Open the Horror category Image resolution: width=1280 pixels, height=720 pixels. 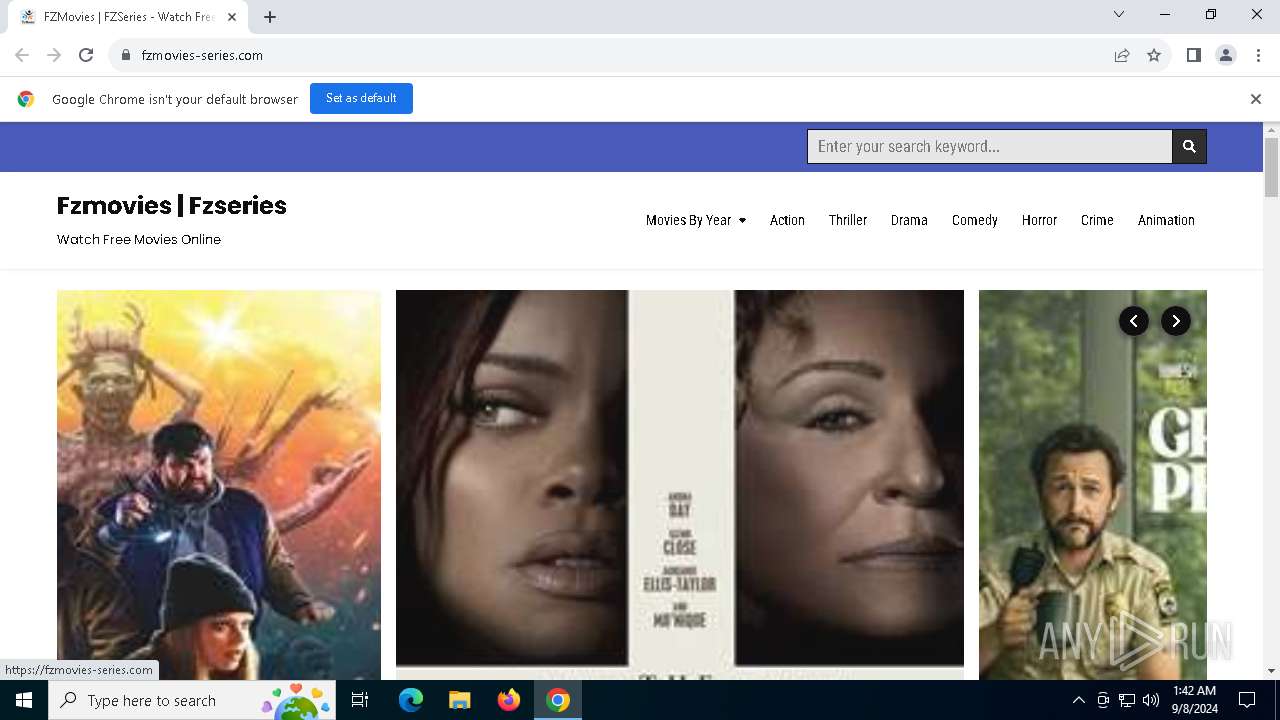tap(1039, 220)
